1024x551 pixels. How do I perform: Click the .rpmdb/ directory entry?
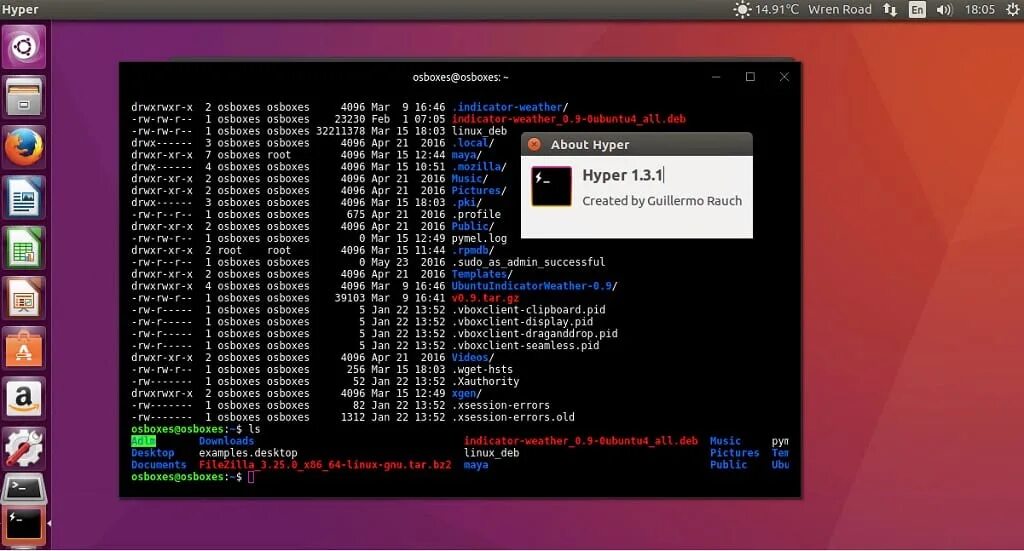[473, 250]
